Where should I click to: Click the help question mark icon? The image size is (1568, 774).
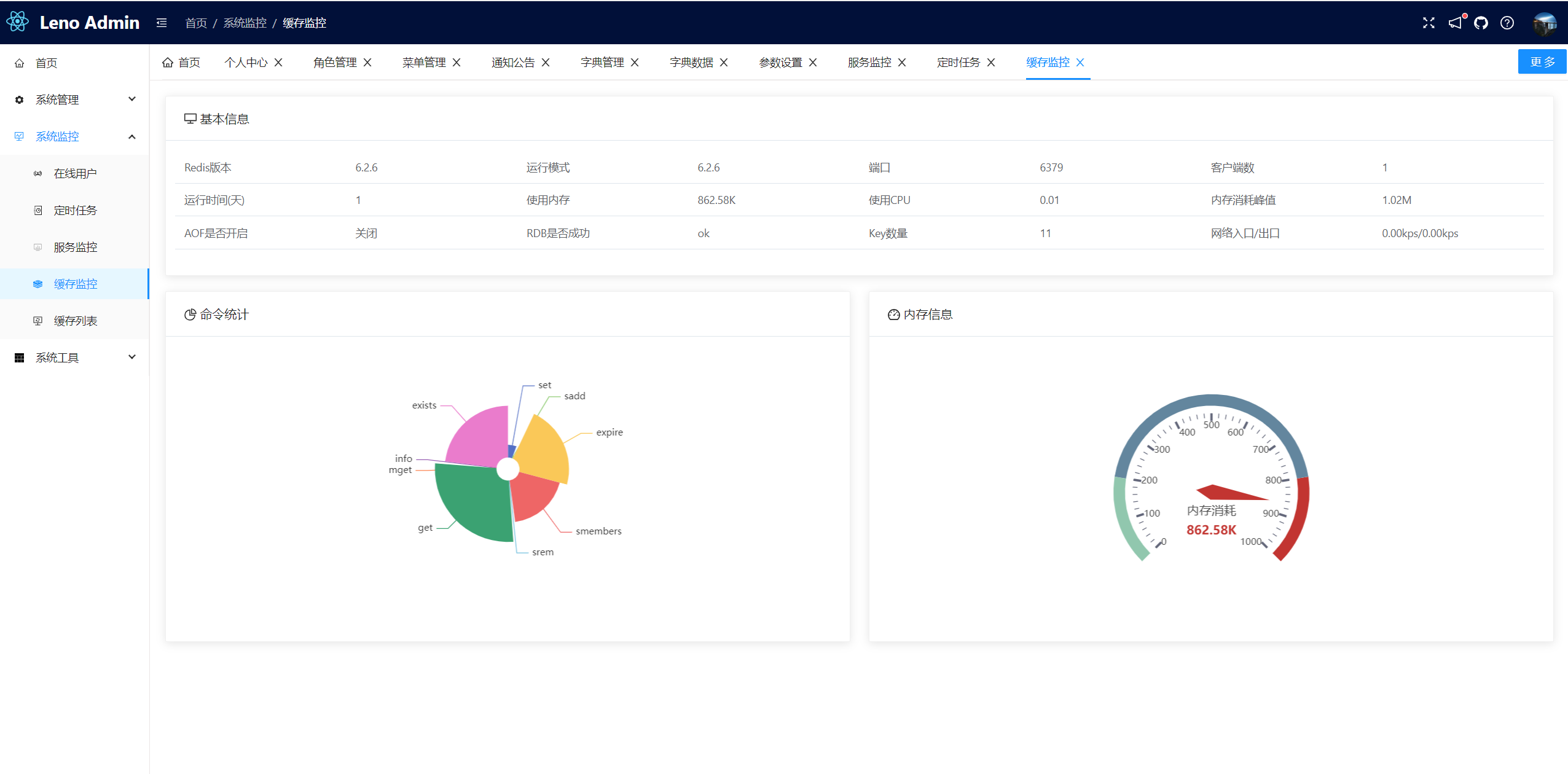pyautogui.click(x=1507, y=23)
